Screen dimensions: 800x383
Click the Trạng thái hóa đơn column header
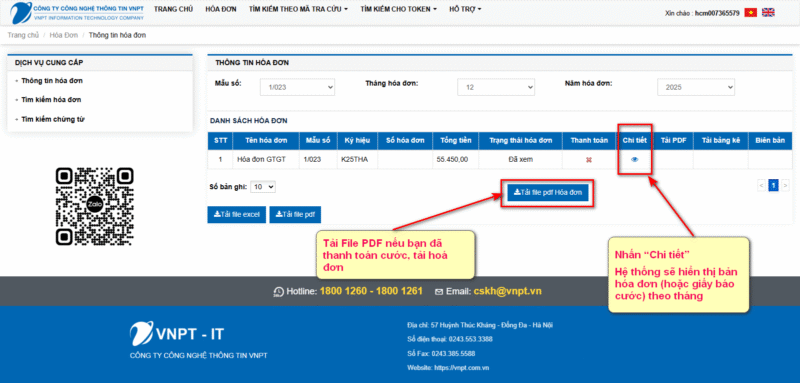520,141
